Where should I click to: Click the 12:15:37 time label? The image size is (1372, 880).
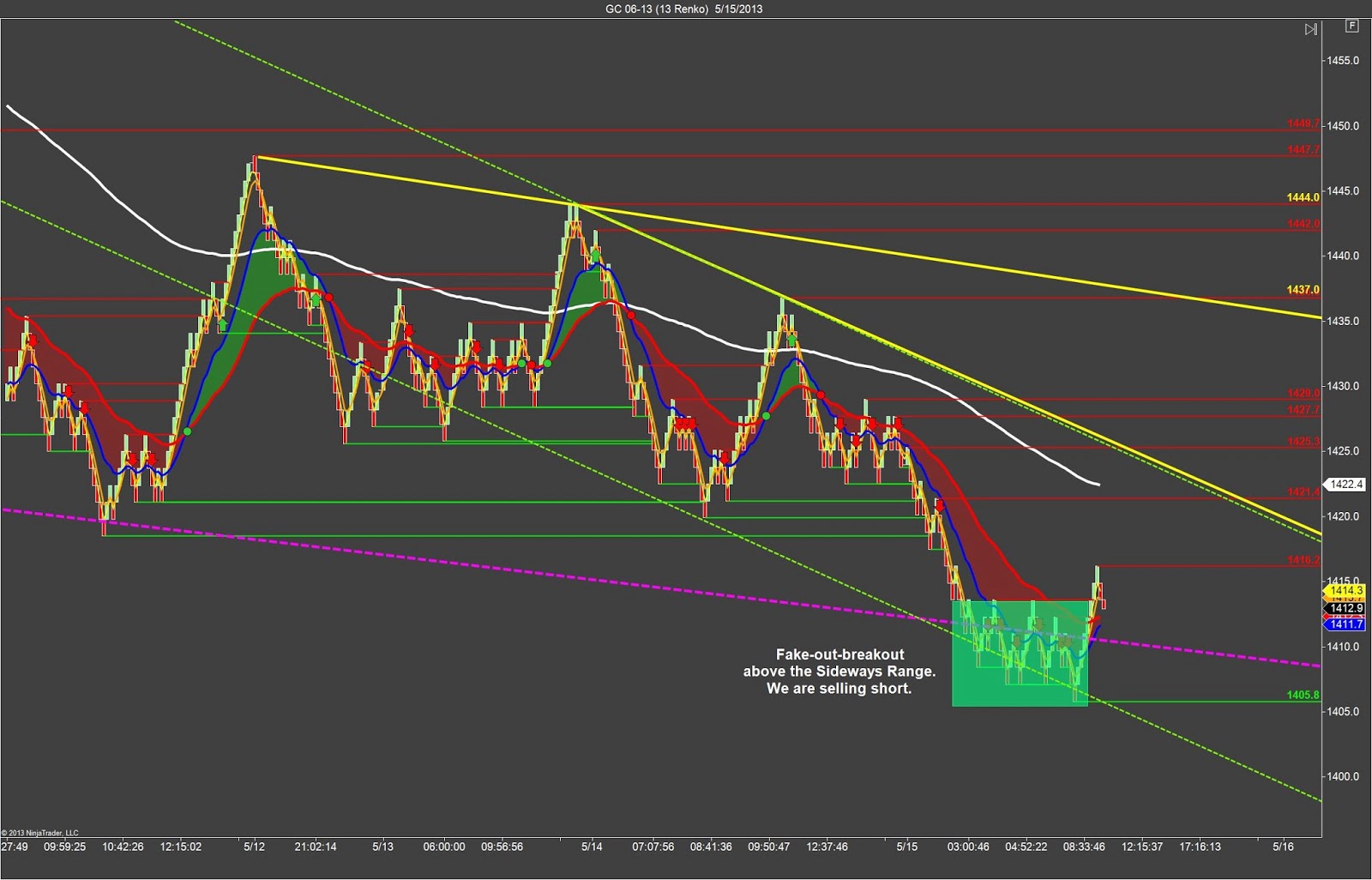pos(1142,847)
